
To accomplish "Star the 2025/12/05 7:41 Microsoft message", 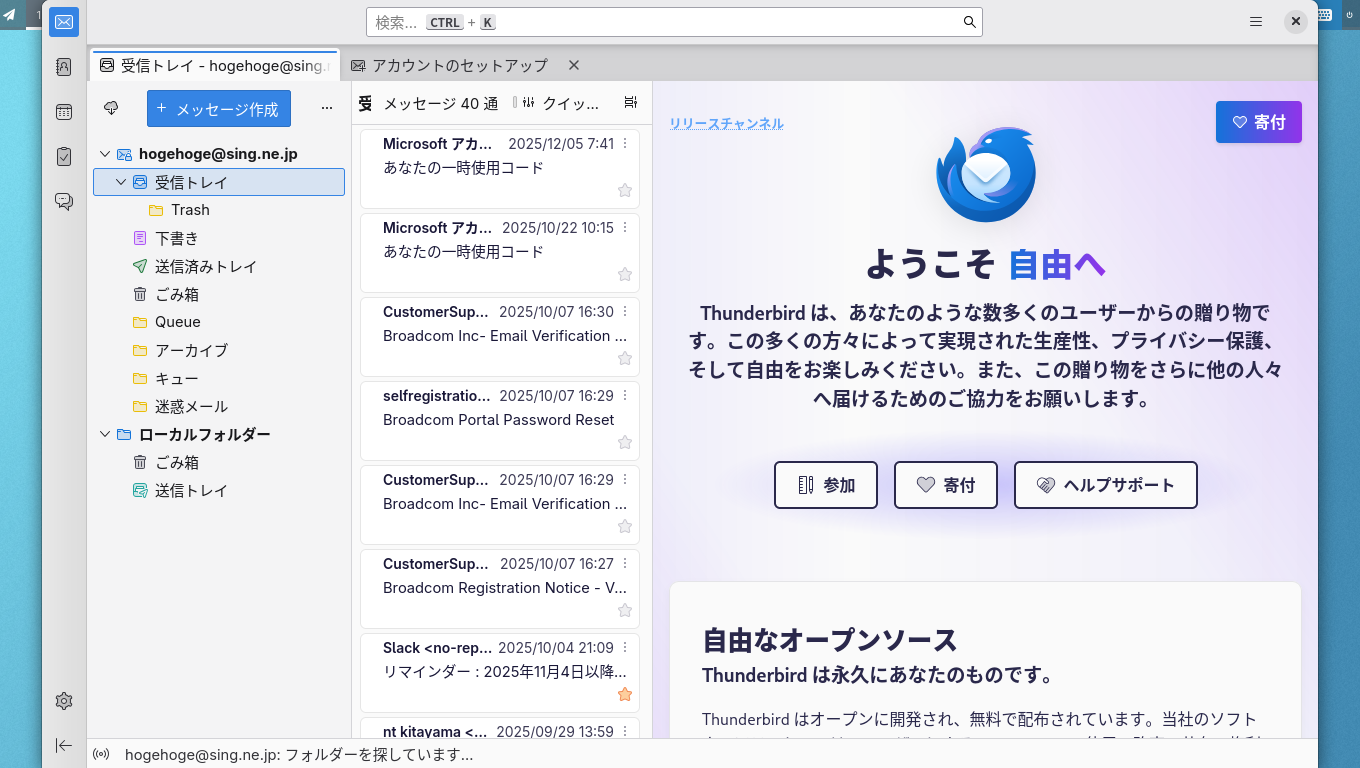I will (625, 190).
